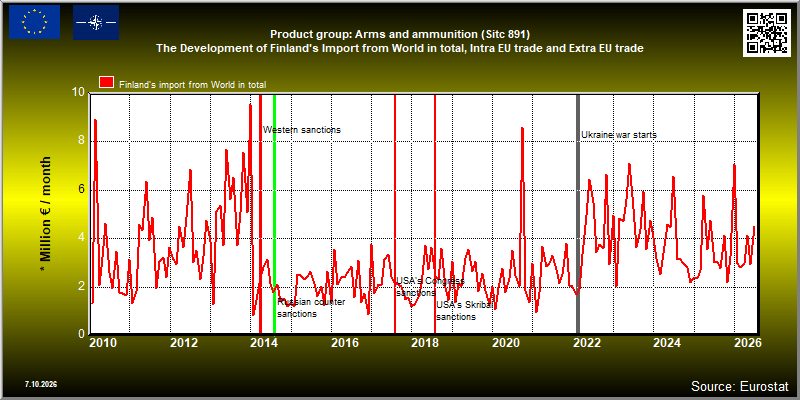Click the date stamp 7.10.2026
Image resolution: width=800 pixels, height=400 pixels.
[40, 384]
